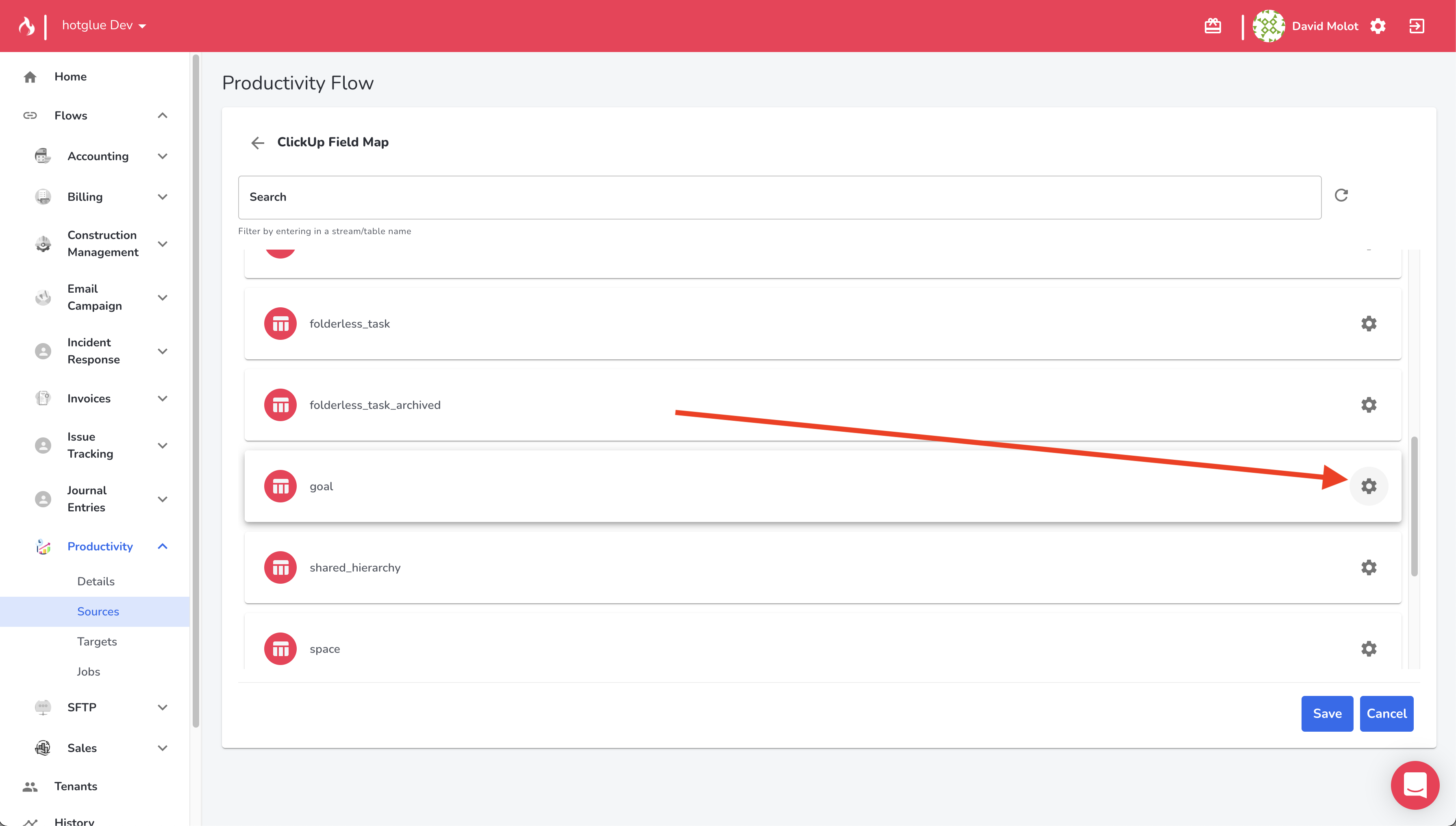Expand the Accounting flow section
Image resolution: width=1456 pixels, height=826 pixels.
[x=162, y=156]
